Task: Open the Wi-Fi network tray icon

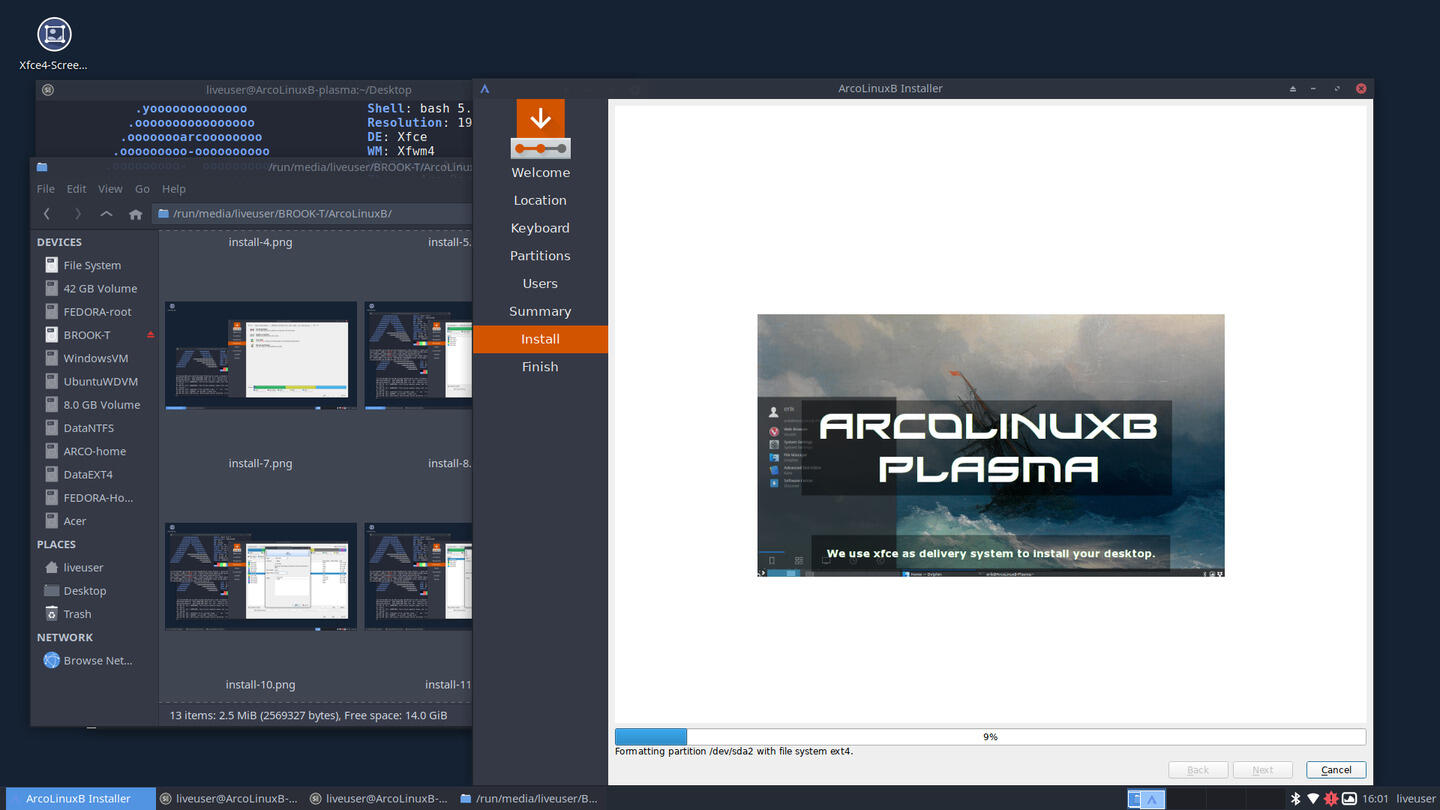Action: [1313, 799]
